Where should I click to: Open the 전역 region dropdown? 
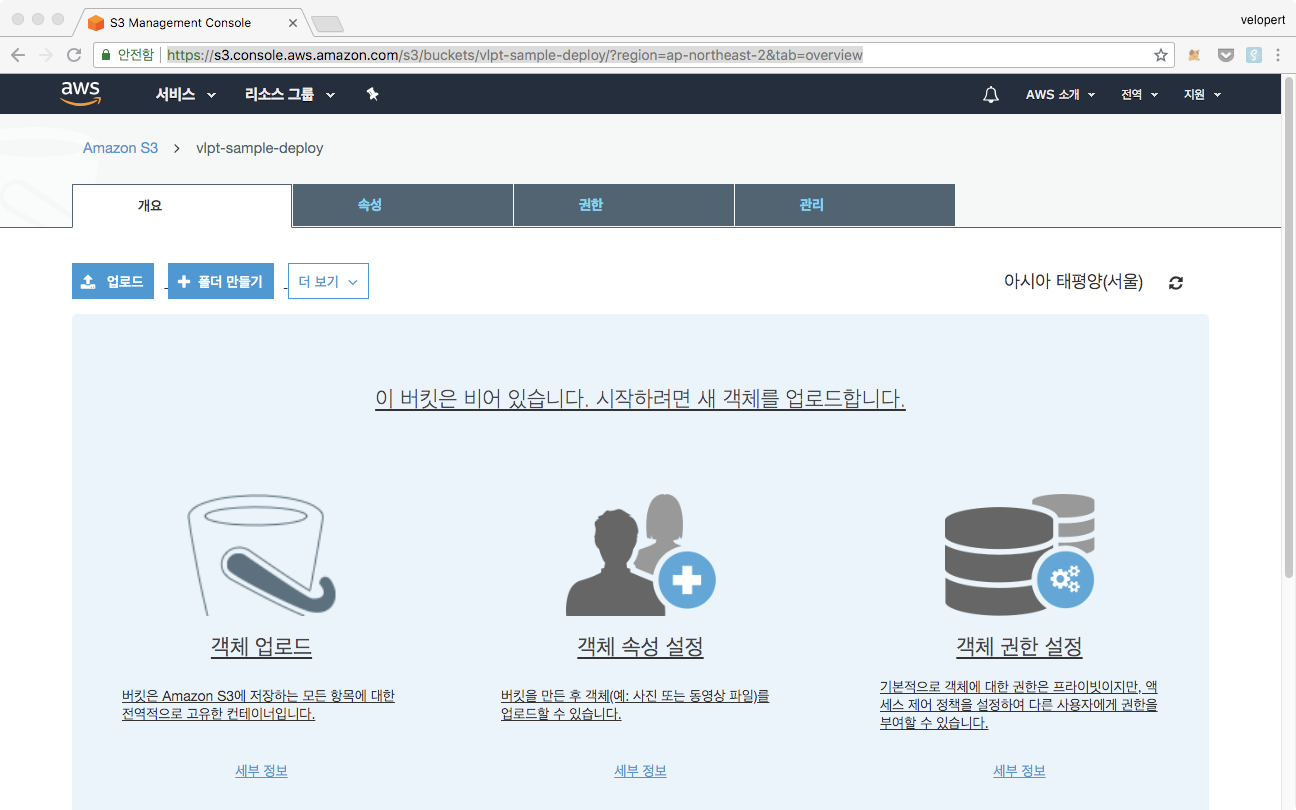1140,94
